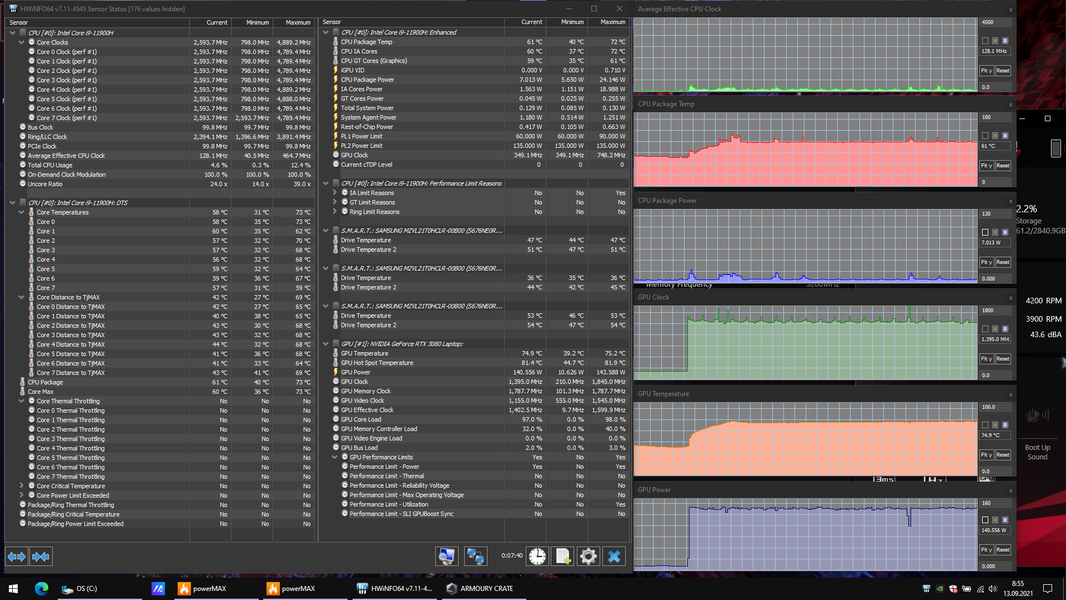
Task: Close sensor status with blue X icon
Action: coord(614,556)
